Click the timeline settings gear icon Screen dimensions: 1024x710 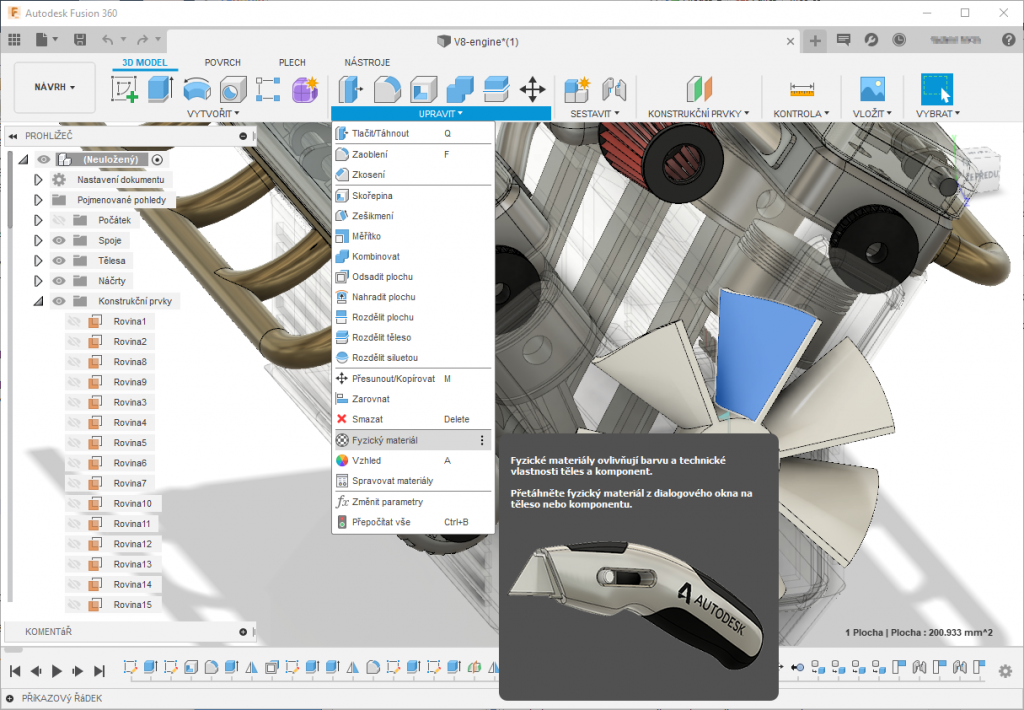pyautogui.click(x=1005, y=671)
